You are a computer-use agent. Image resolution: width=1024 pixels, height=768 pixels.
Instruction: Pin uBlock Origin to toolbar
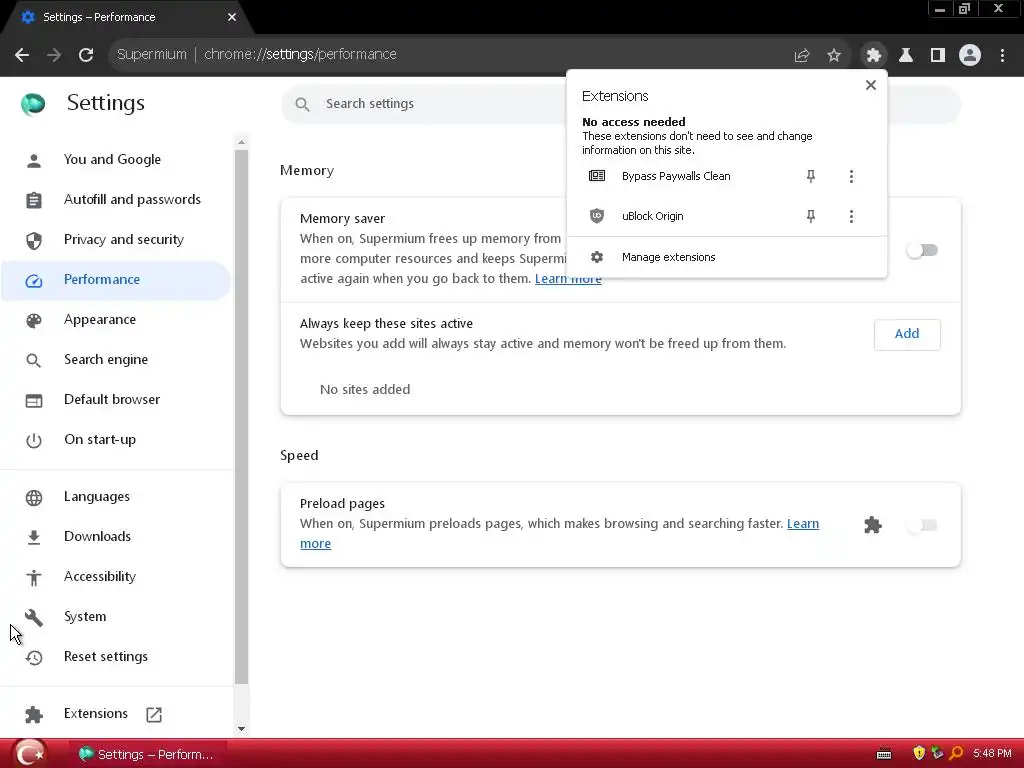click(x=810, y=216)
